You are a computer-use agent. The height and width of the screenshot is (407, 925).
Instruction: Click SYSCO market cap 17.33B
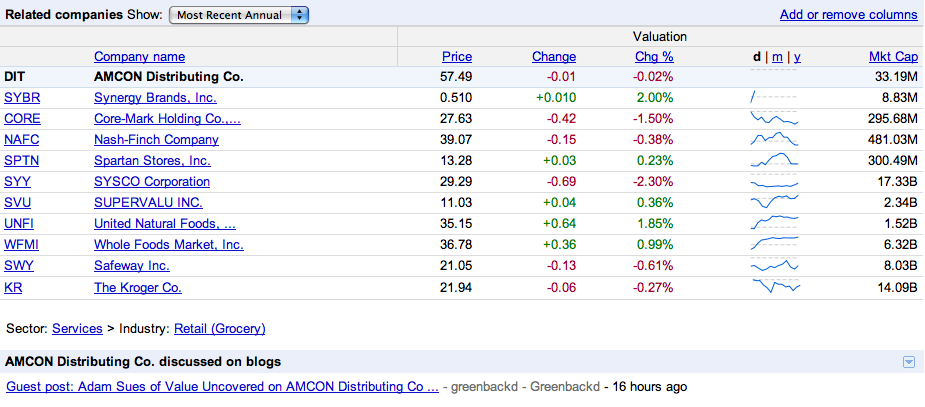point(896,182)
